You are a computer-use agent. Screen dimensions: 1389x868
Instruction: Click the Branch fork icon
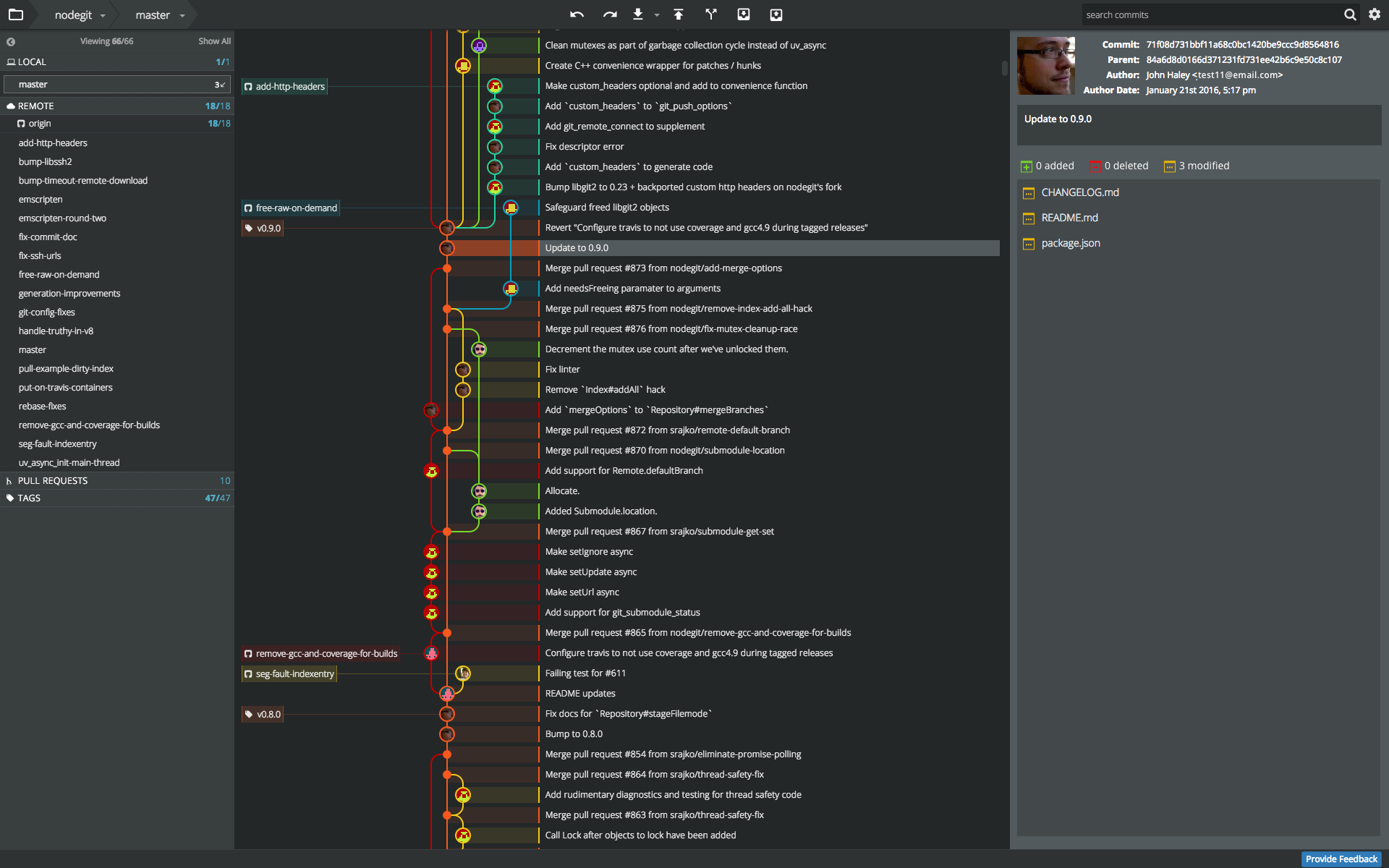pyautogui.click(x=711, y=14)
